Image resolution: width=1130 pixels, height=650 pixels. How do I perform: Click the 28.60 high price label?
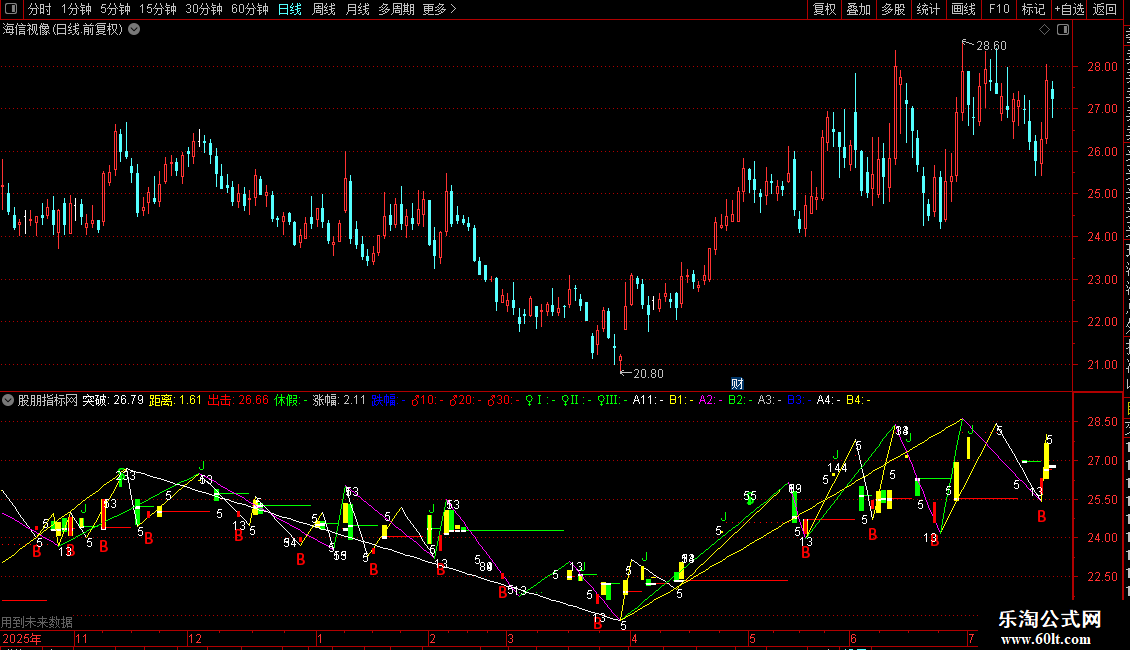991,45
